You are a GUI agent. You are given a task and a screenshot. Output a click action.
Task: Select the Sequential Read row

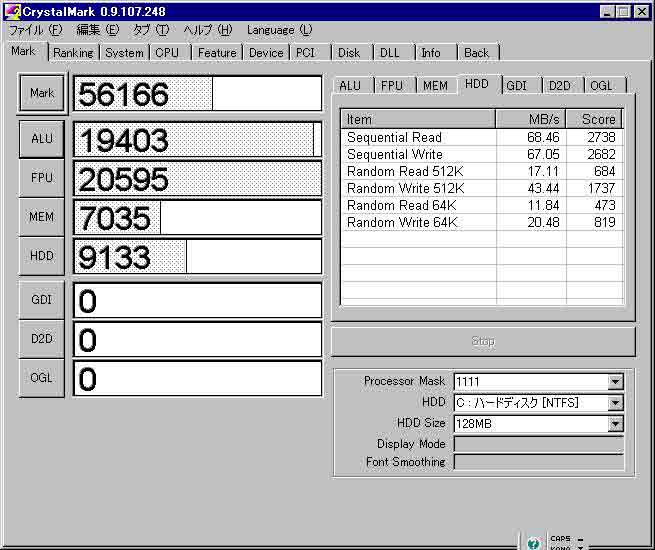pyautogui.click(x=482, y=137)
